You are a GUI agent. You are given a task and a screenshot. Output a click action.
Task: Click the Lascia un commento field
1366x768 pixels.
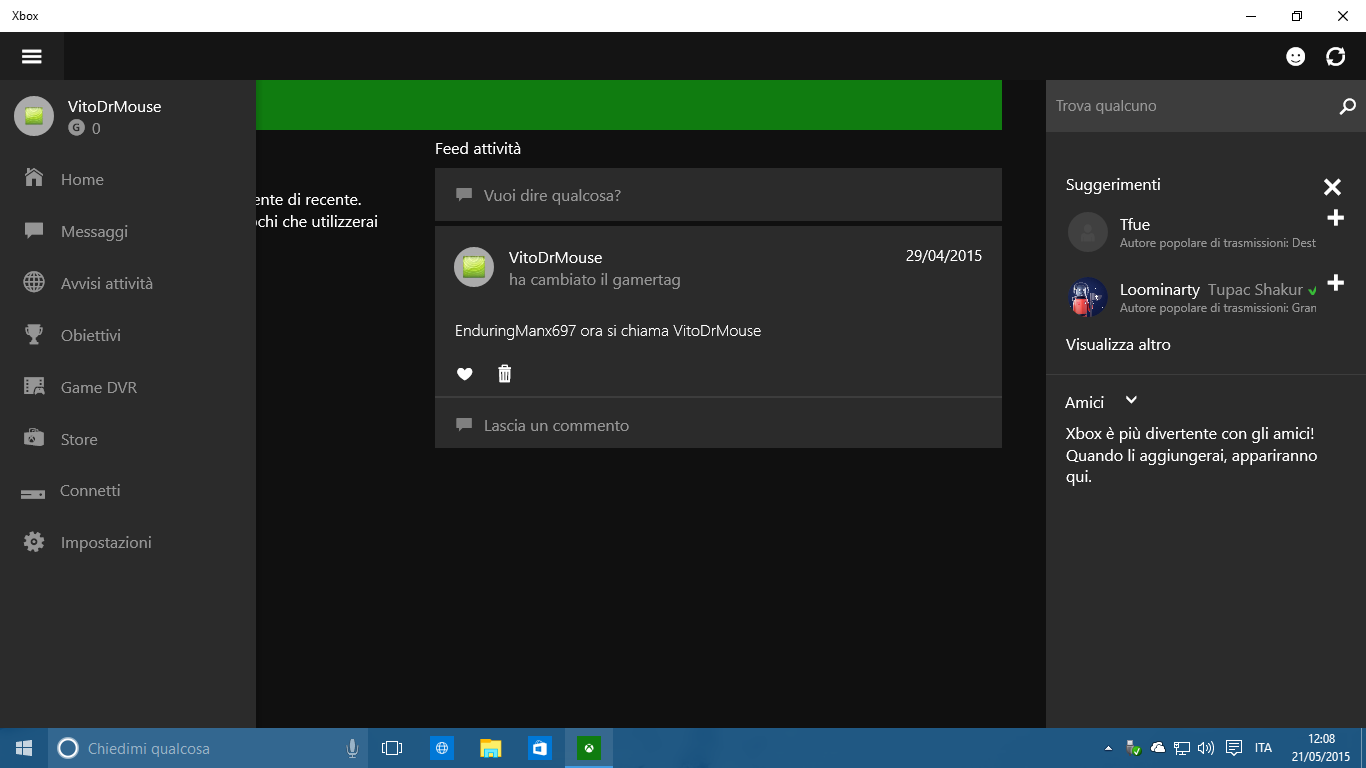tap(718, 425)
